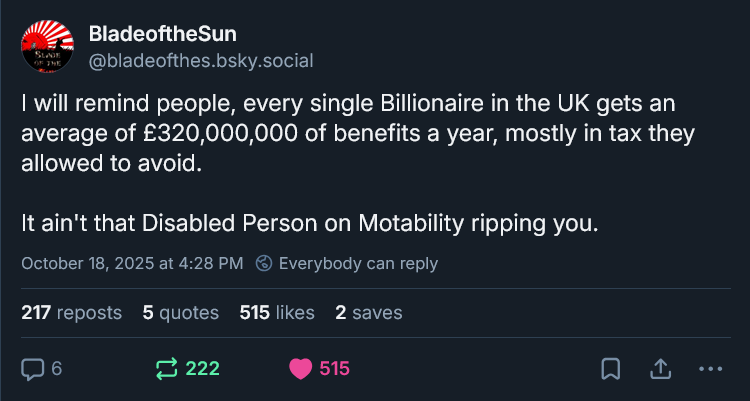Click the green repost count 222

(x=203, y=368)
